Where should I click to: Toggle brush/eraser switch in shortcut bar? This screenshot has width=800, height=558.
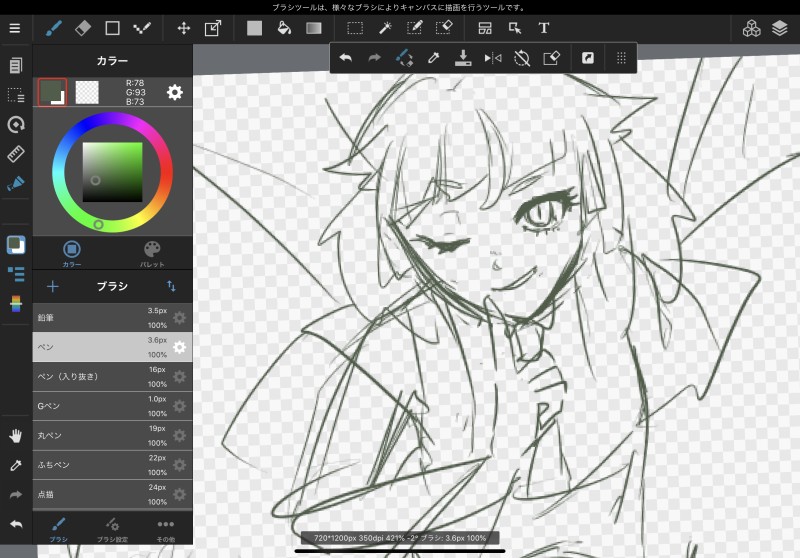(x=404, y=58)
